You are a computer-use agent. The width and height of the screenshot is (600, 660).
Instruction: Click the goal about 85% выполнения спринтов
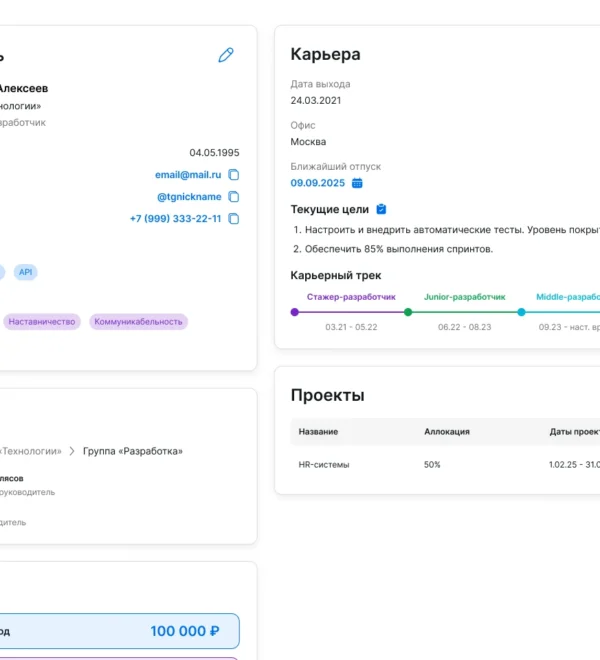[399, 249]
